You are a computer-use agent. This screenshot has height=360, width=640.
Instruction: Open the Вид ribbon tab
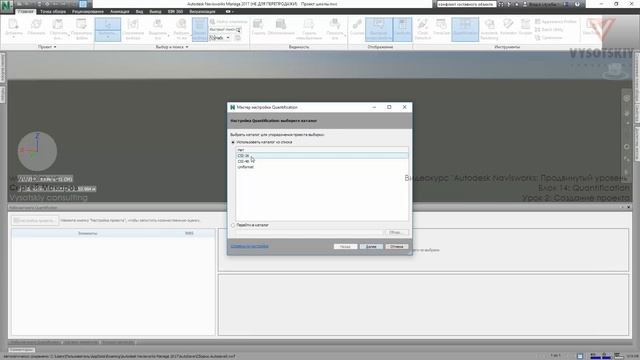tap(139, 11)
